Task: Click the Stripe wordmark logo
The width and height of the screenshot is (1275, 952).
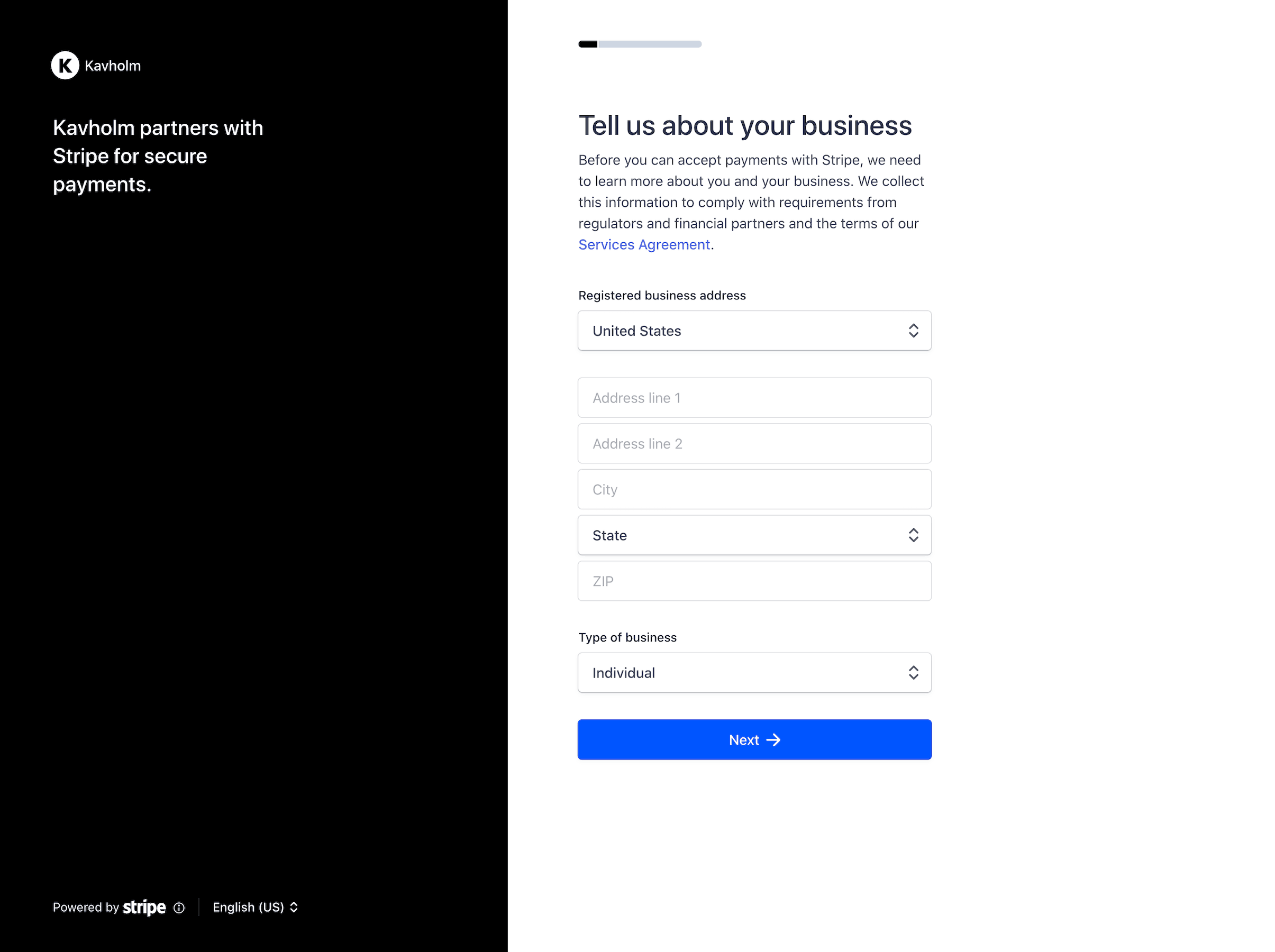Action: [144, 907]
